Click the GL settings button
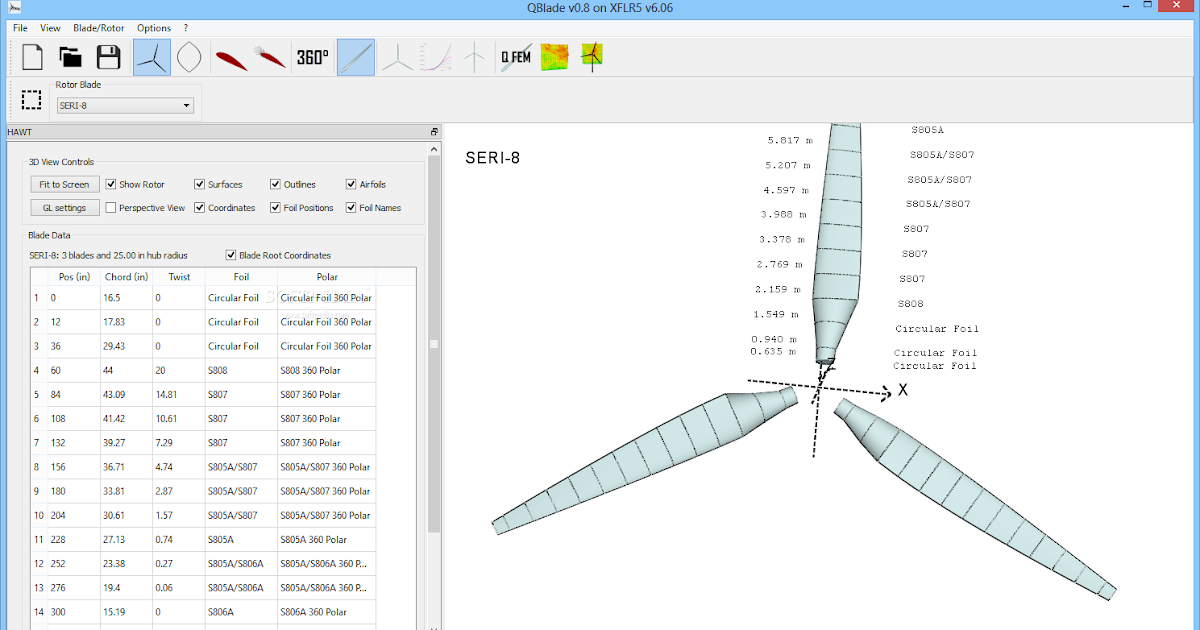The image size is (1200, 630). click(64, 208)
